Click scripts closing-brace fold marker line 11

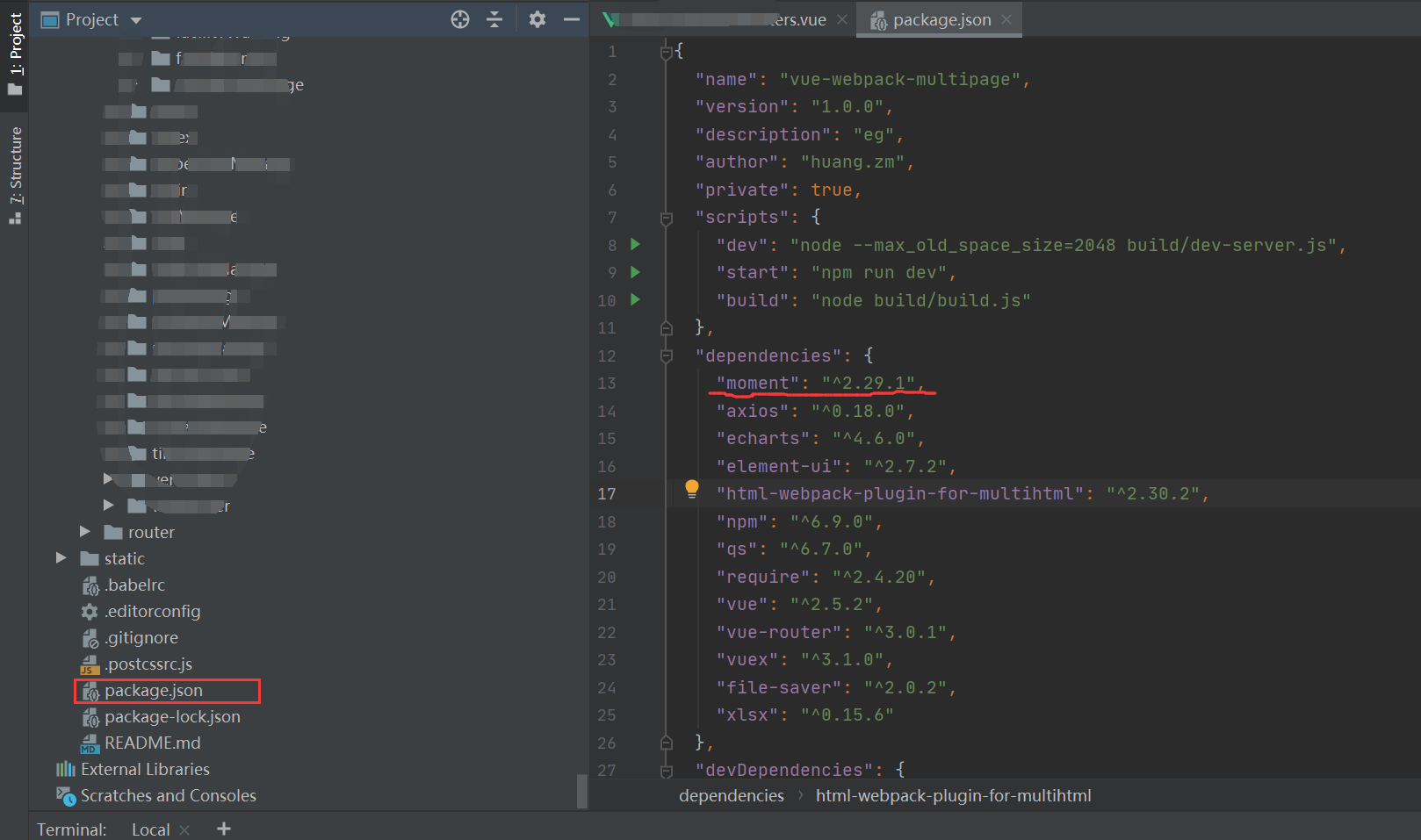coord(666,327)
